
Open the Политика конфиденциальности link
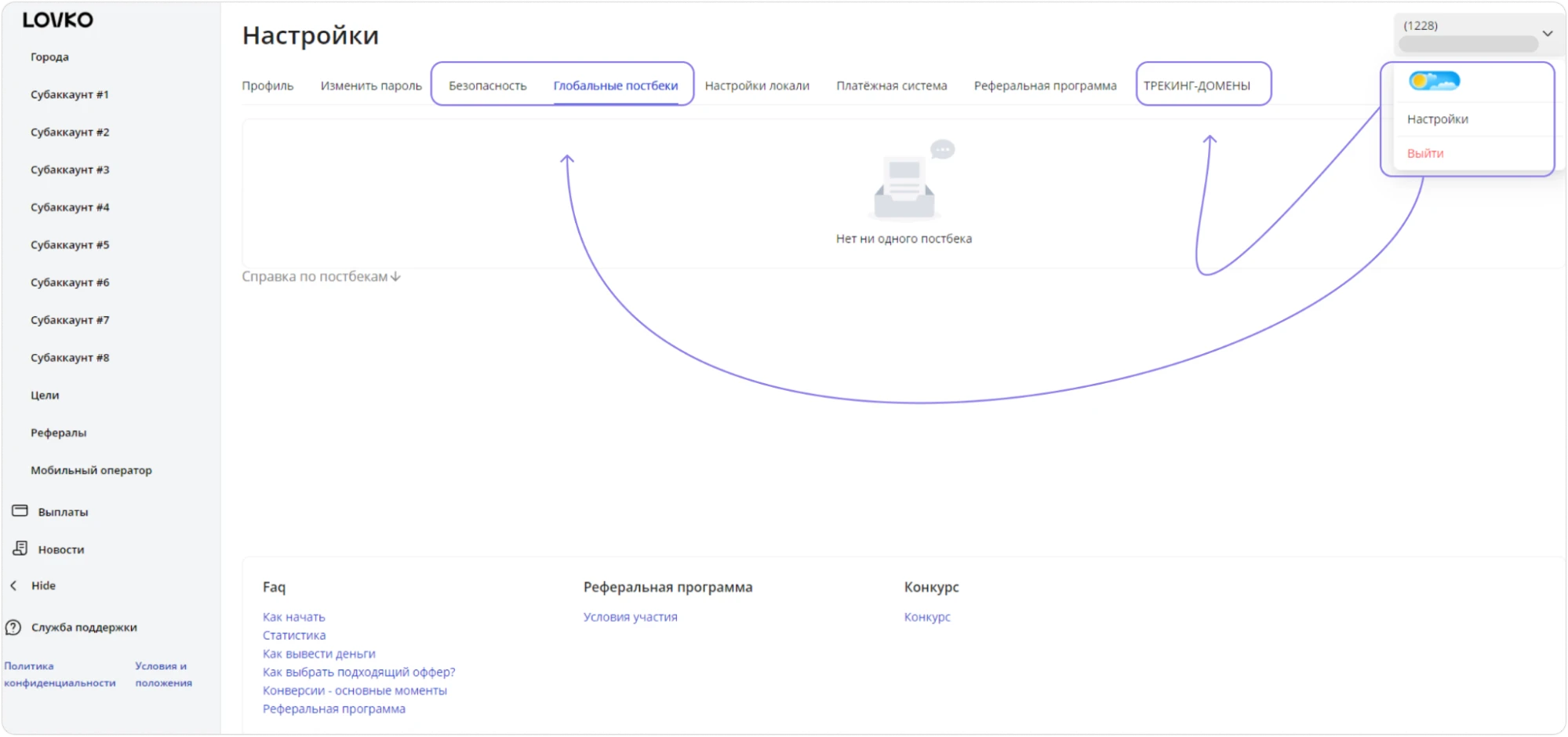[60, 674]
